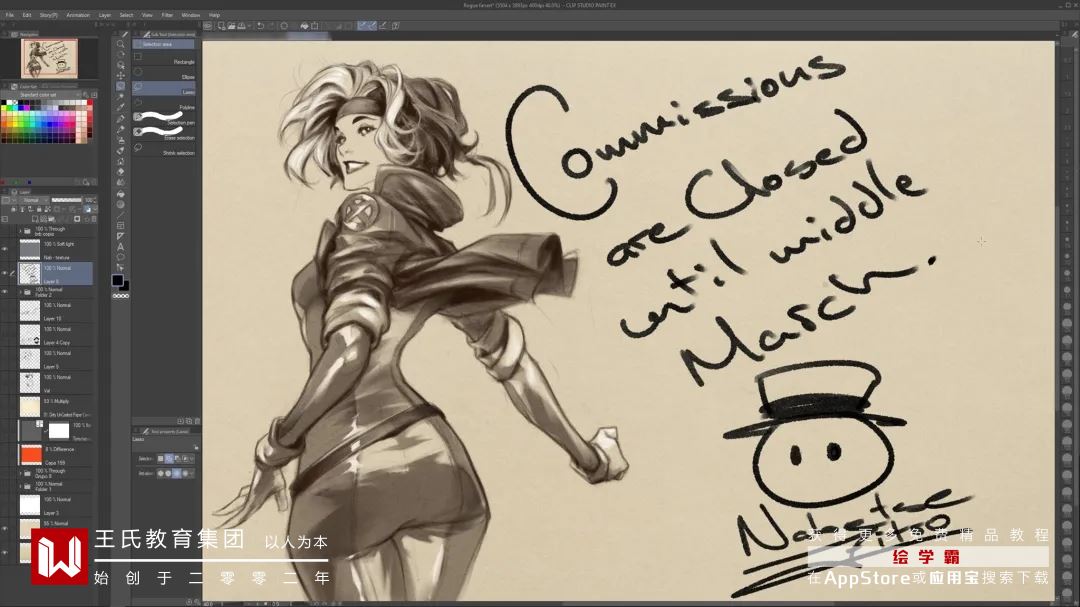This screenshot has height=607, width=1080.
Task: Open the Animation menu
Action: pos(78,14)
